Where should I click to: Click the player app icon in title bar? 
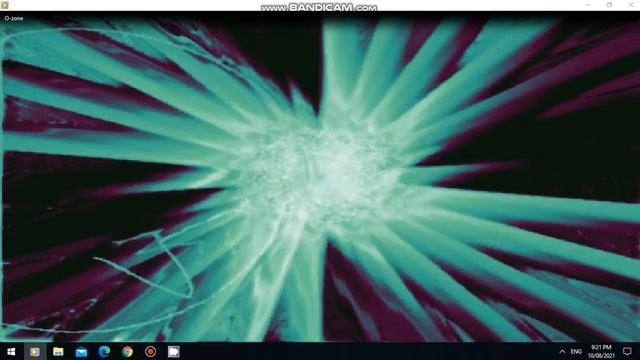point(5,5)
